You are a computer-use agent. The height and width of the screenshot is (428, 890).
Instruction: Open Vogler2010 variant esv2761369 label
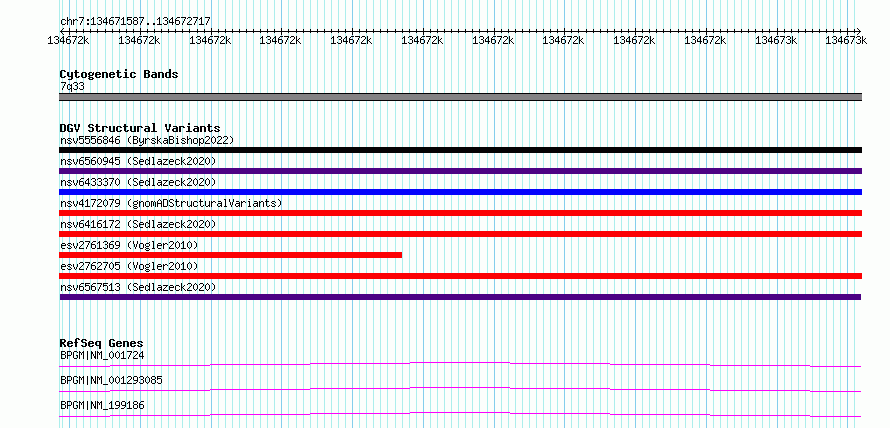pos(129,245)
